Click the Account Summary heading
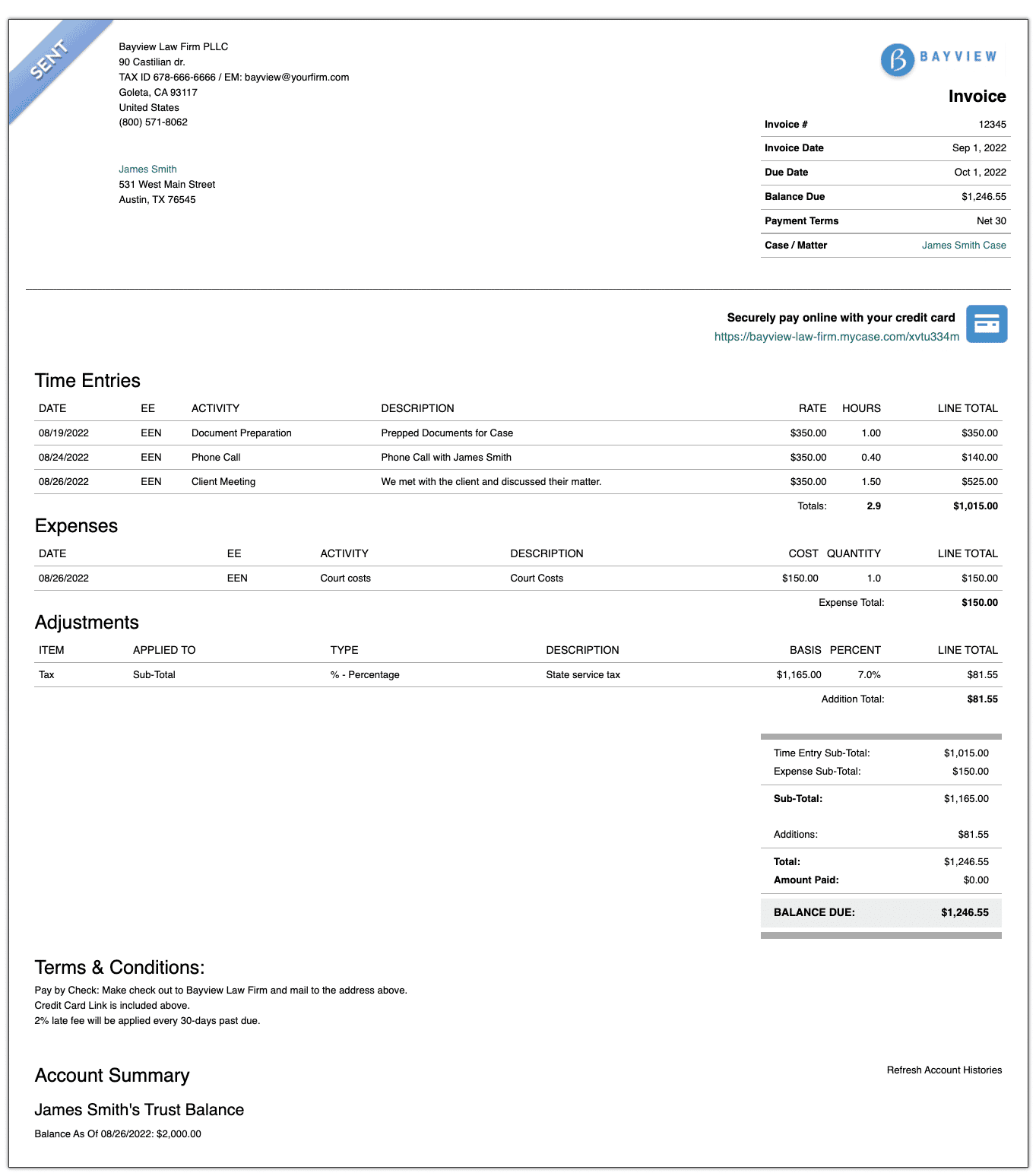Viewport: 1036px width, 1173px height. [112, 1076]
